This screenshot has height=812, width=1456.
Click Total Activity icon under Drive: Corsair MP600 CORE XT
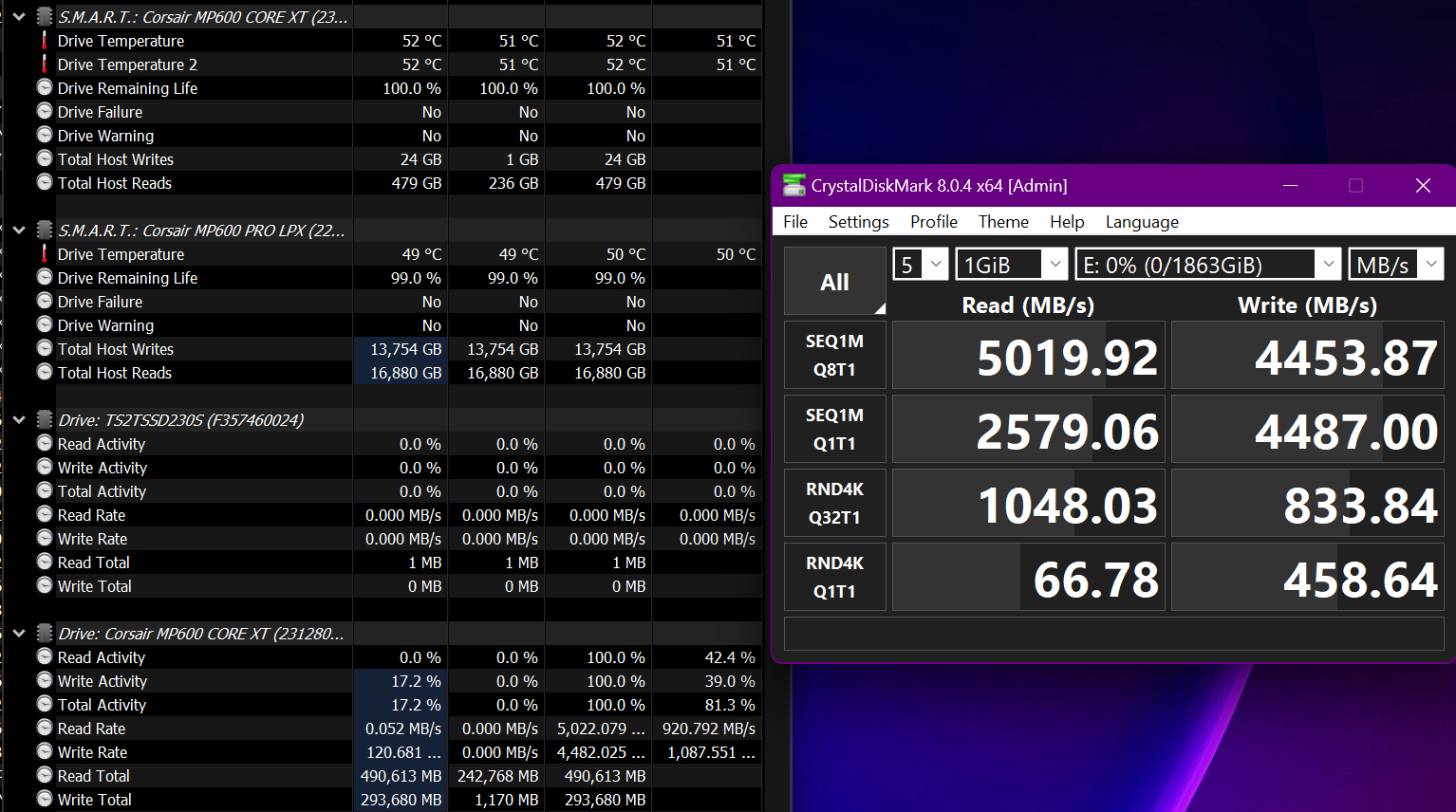[x=45, y=704]
